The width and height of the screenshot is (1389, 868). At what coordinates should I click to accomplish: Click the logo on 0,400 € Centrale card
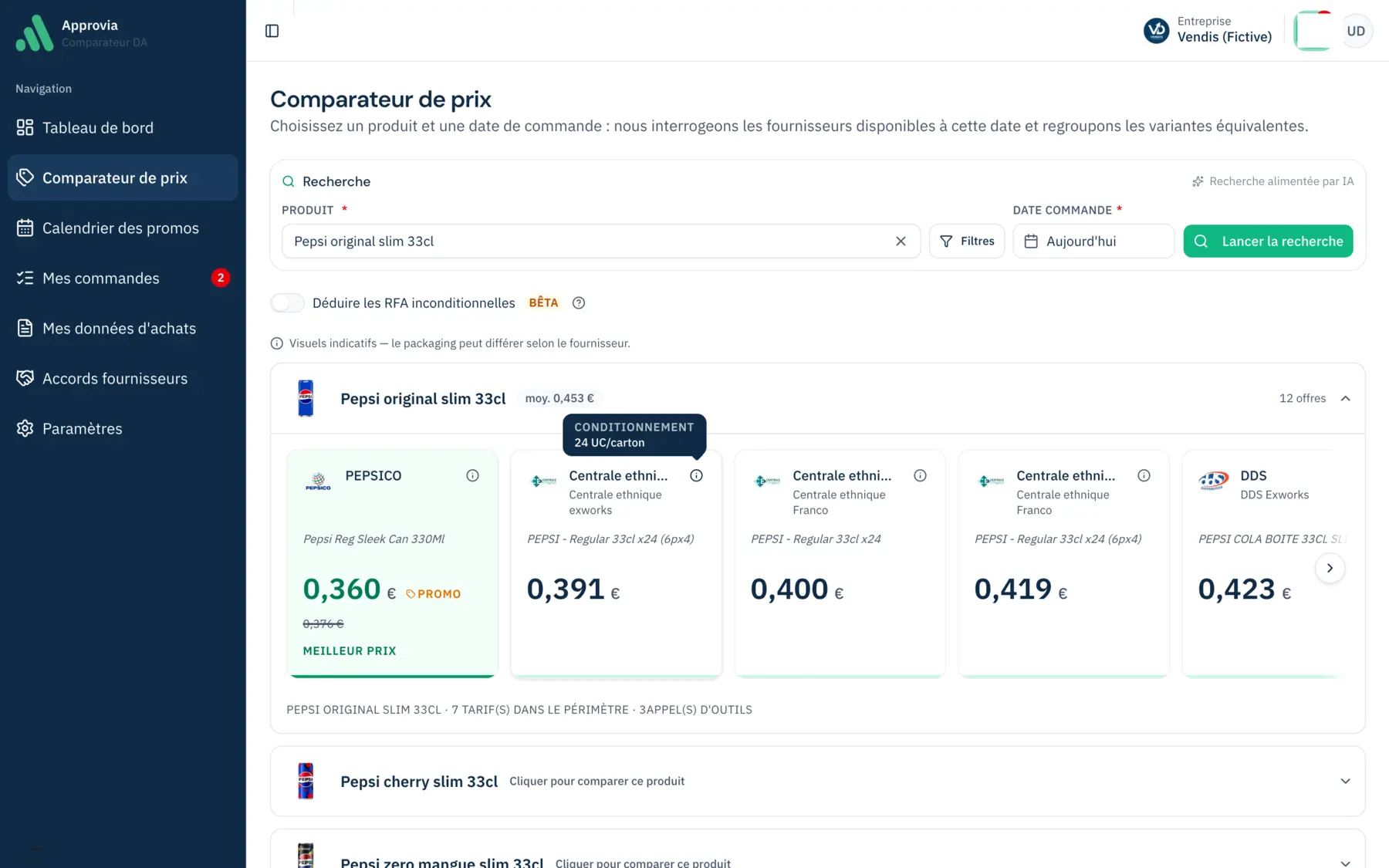(x=767, y=481)
